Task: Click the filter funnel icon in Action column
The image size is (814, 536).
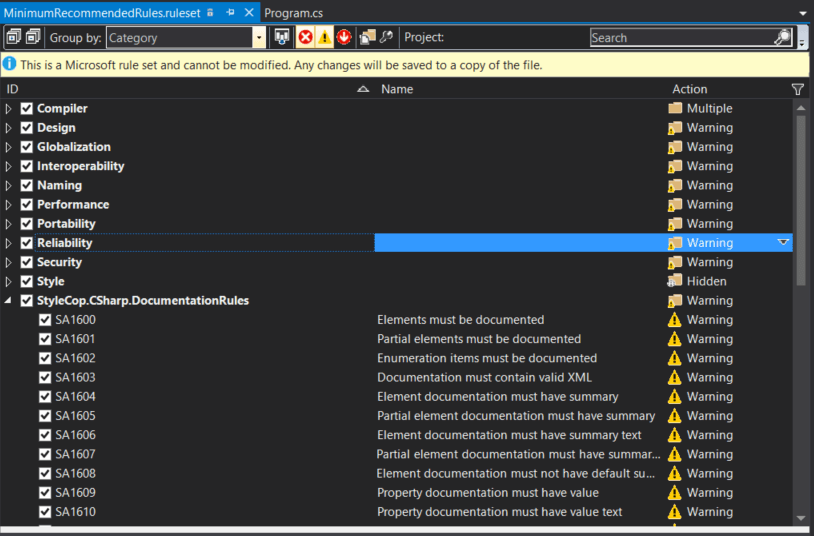Action: 798,89
